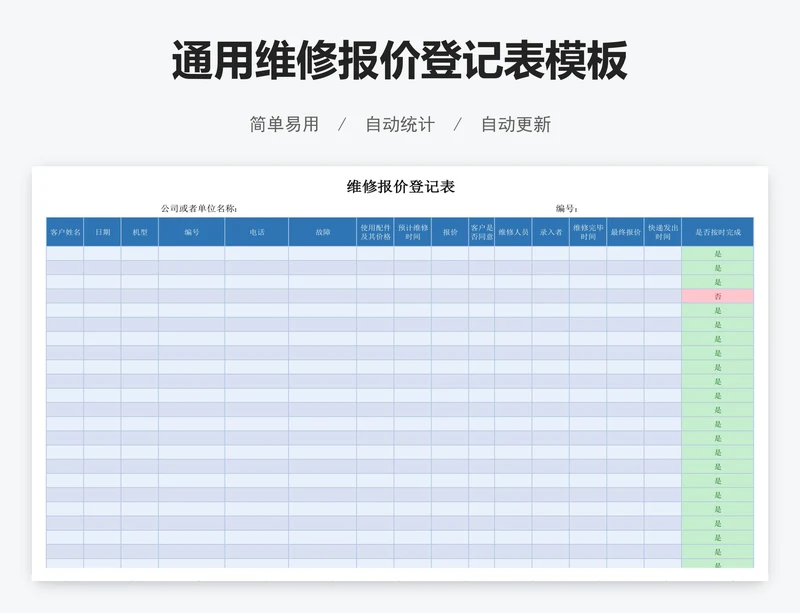Click the 客户是否同意 header cell
Viewport: 800px width, 613px height.
(x=482, y=232)
